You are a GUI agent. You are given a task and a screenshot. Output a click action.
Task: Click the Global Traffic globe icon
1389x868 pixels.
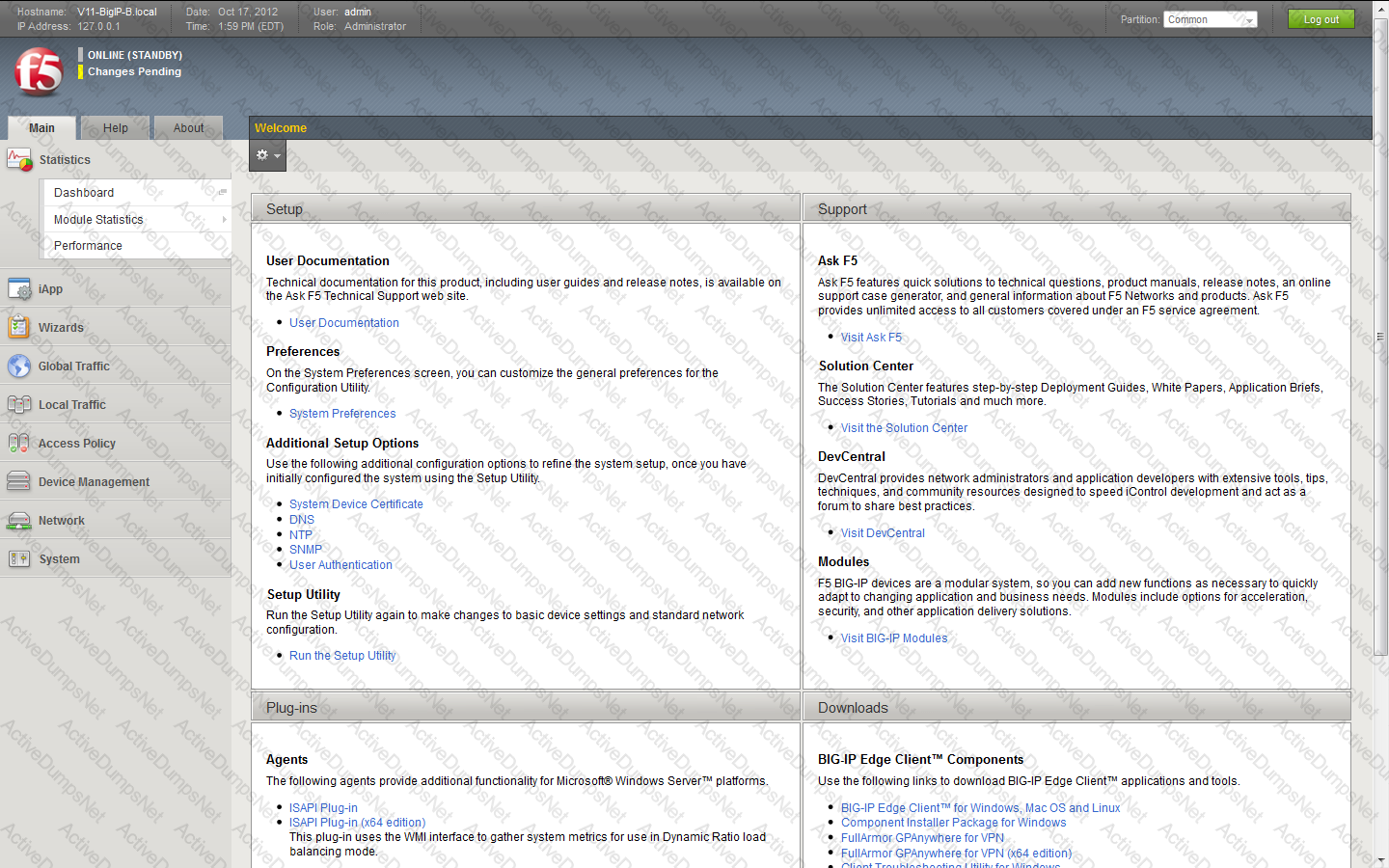[19, 366]
